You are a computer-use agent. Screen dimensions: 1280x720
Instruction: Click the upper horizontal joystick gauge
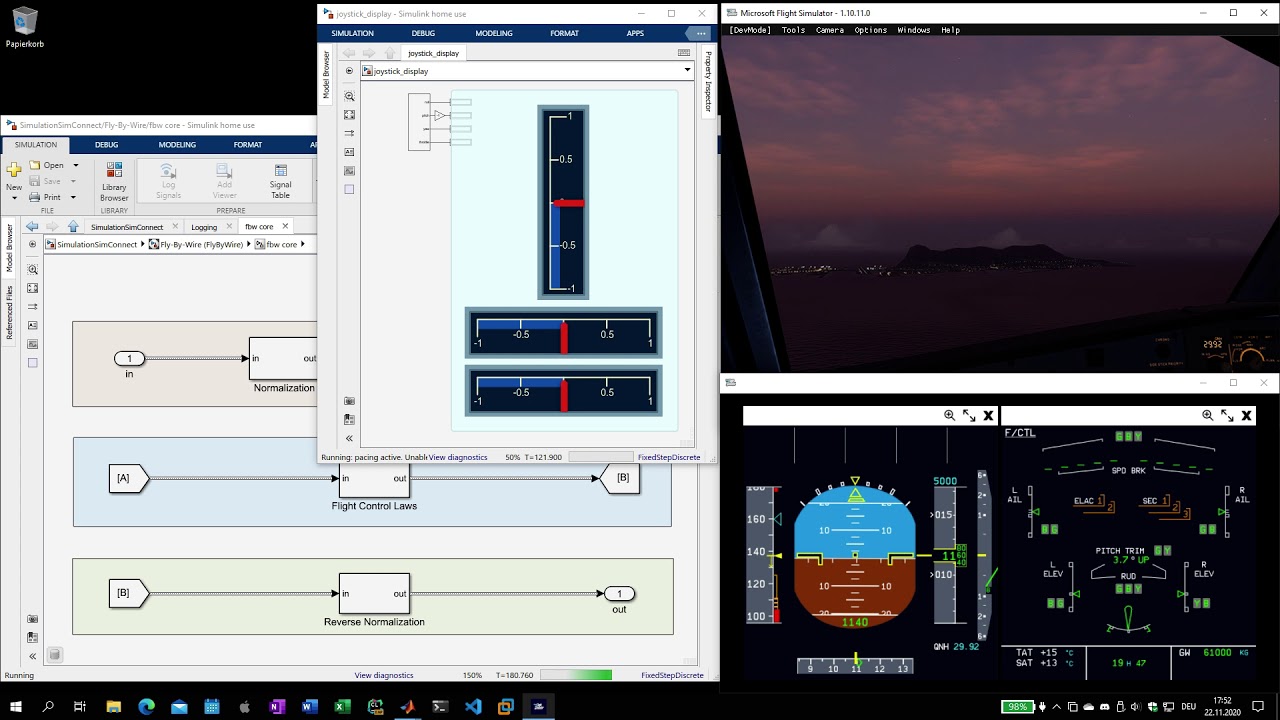tap(563, 333)
